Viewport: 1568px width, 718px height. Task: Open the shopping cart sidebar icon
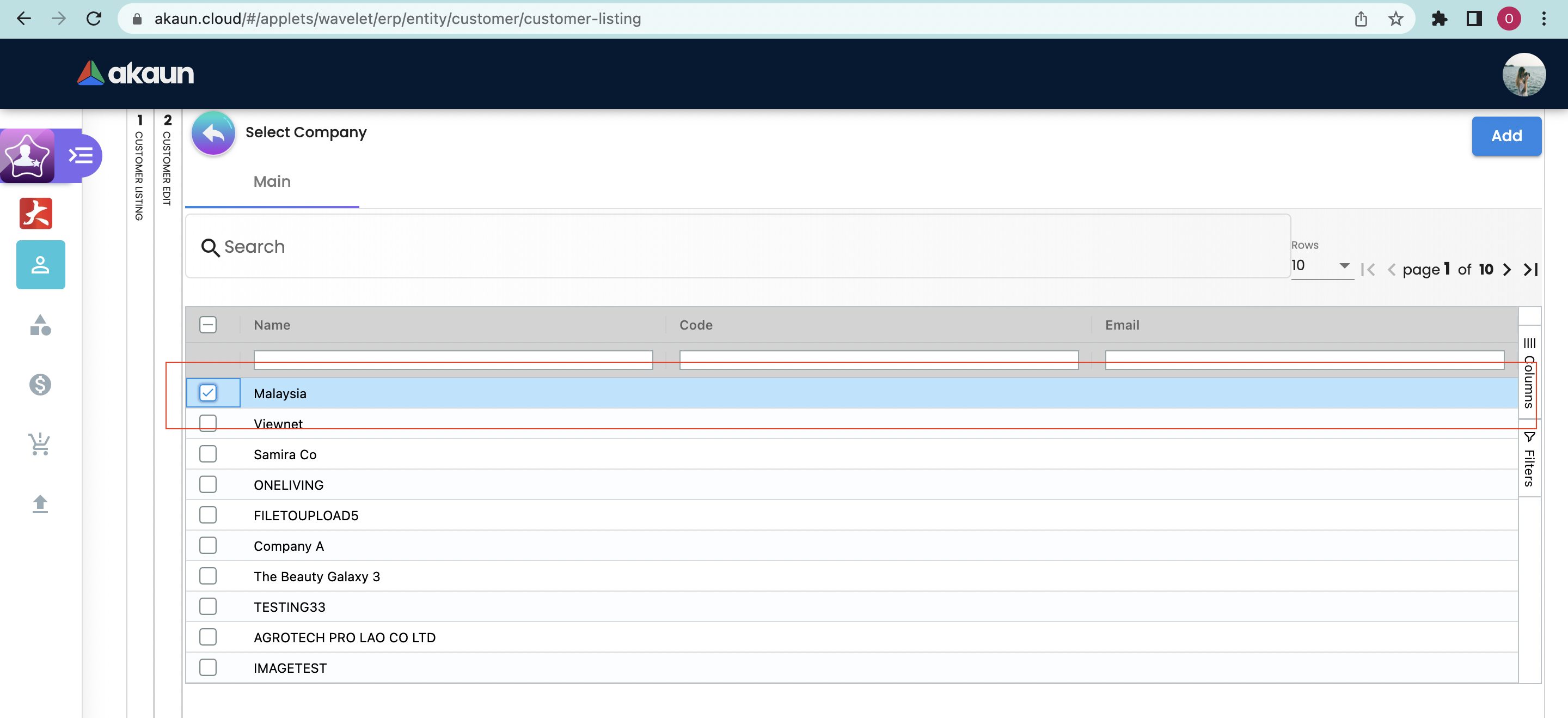(40, 444)
